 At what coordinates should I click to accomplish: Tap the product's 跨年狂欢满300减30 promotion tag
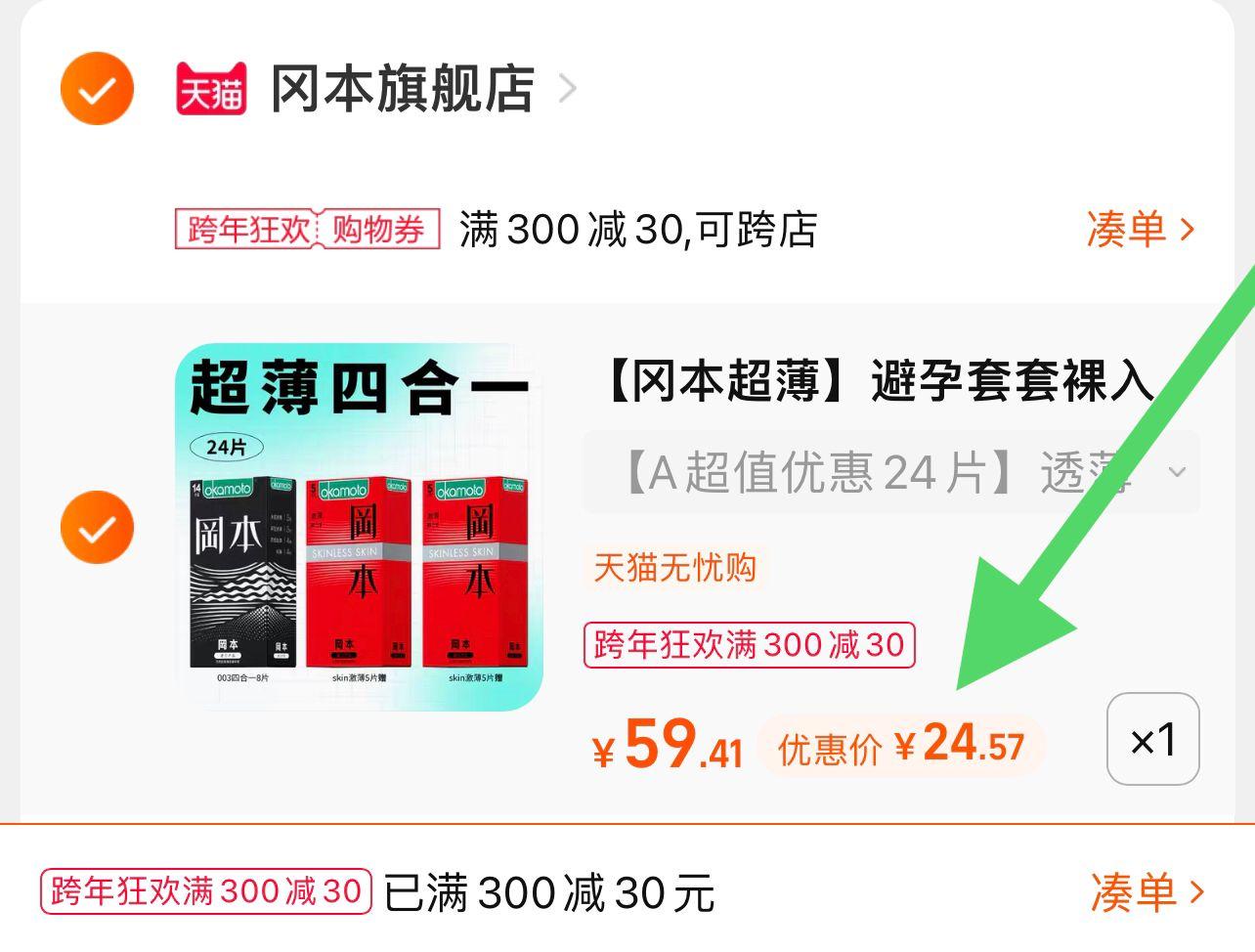pyautogui.click(x=749, y=645)
